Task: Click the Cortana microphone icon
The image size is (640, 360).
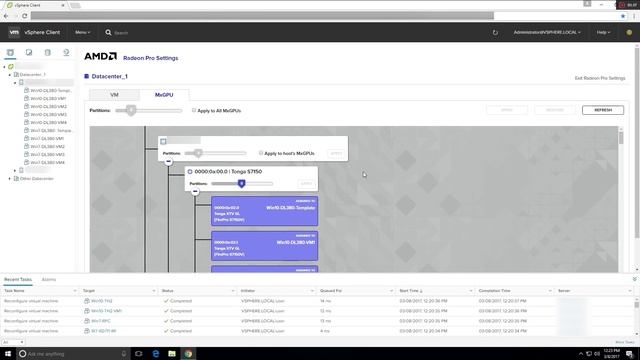Action: click(x=124, y=353)
